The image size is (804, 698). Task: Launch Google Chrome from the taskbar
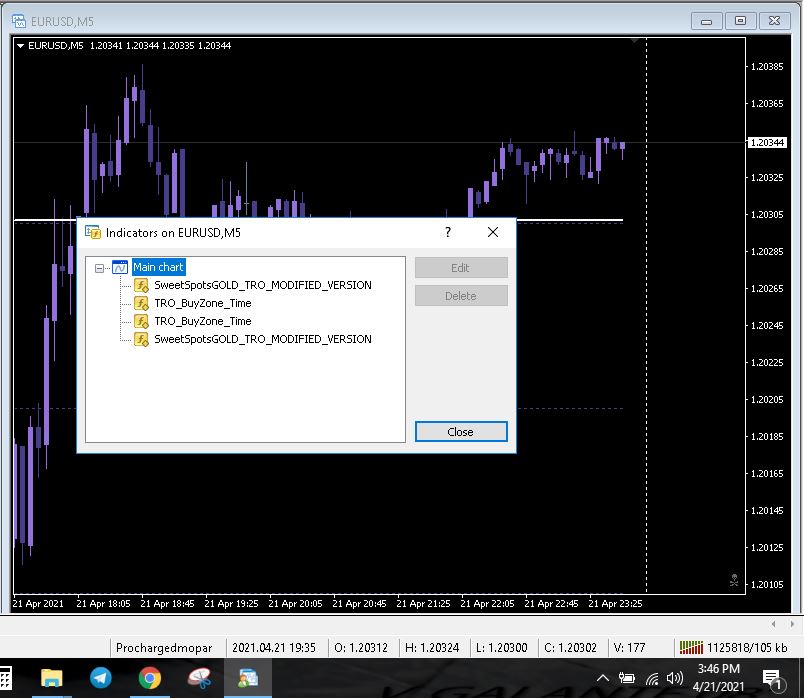(x=150, y=678)
